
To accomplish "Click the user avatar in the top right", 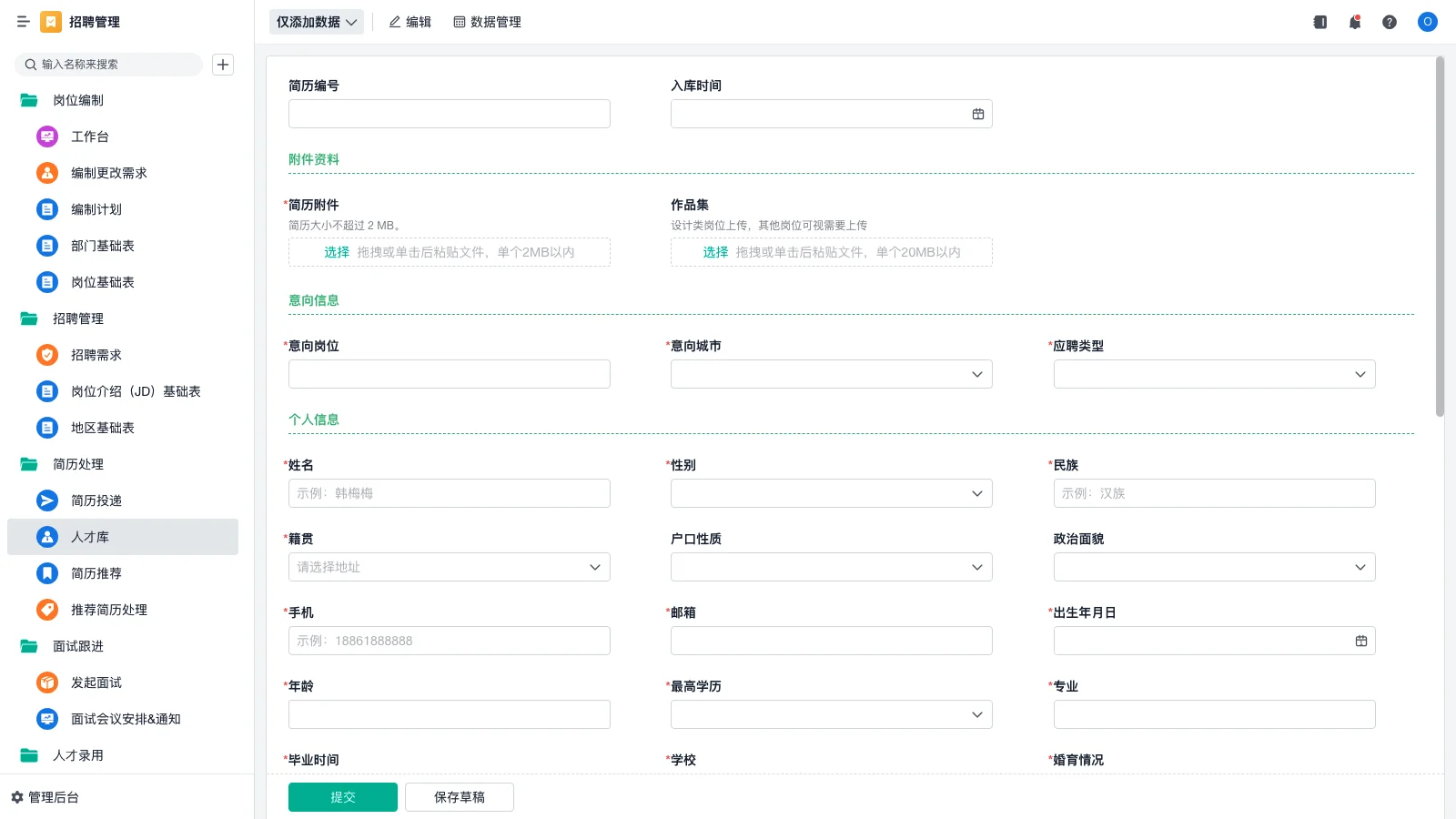I will coord(1427,22).
